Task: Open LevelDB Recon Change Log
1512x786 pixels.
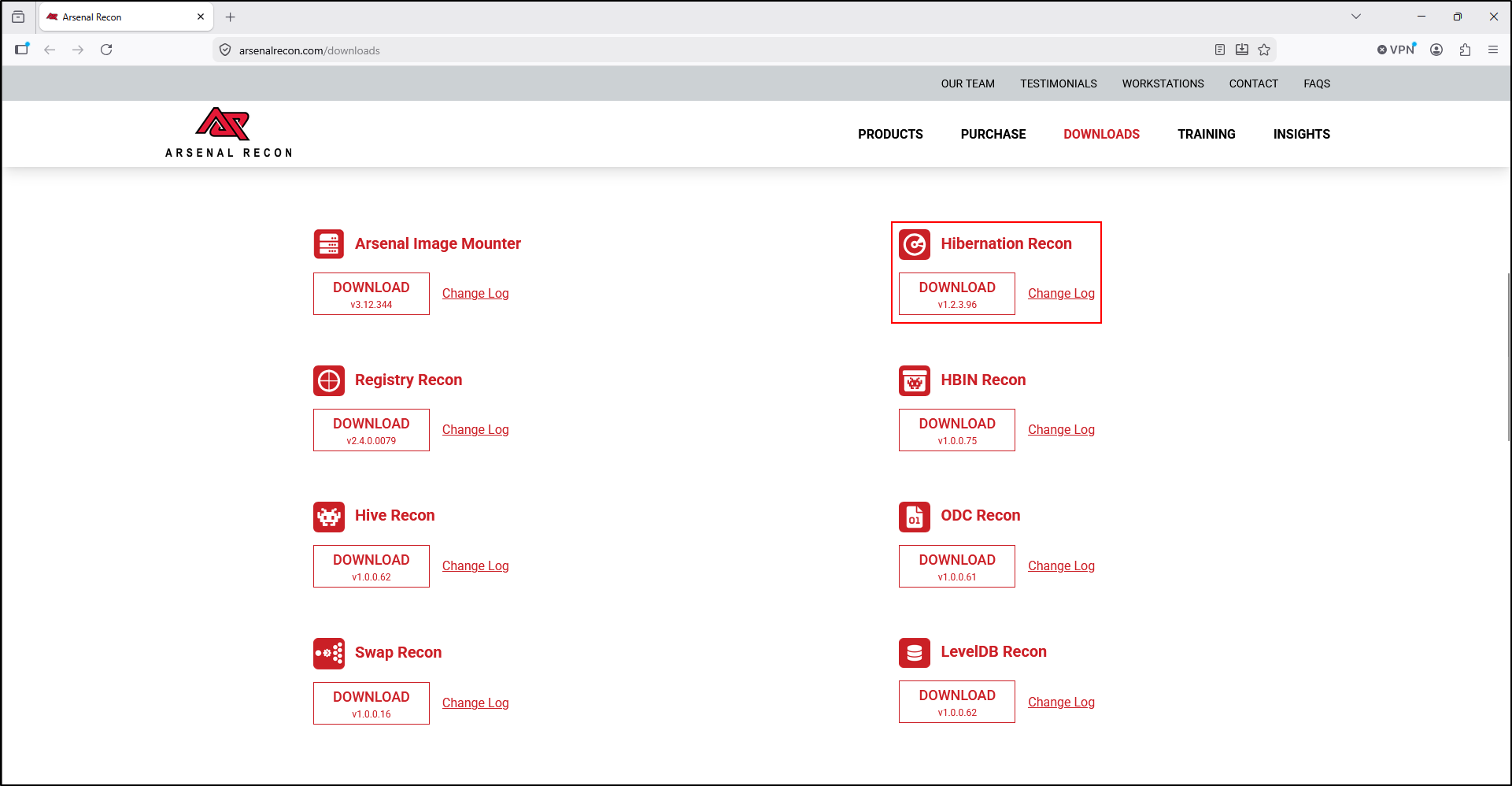Action: (x=1061, y=702)
